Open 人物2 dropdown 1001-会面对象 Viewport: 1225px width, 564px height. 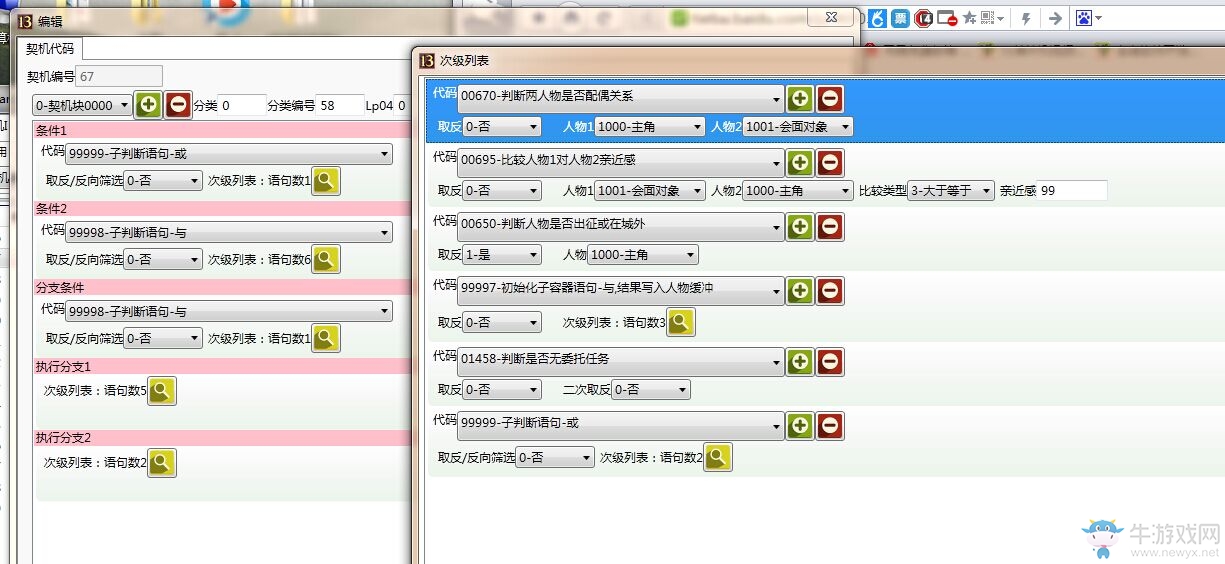pyautogui.click(x=798, y=127)
